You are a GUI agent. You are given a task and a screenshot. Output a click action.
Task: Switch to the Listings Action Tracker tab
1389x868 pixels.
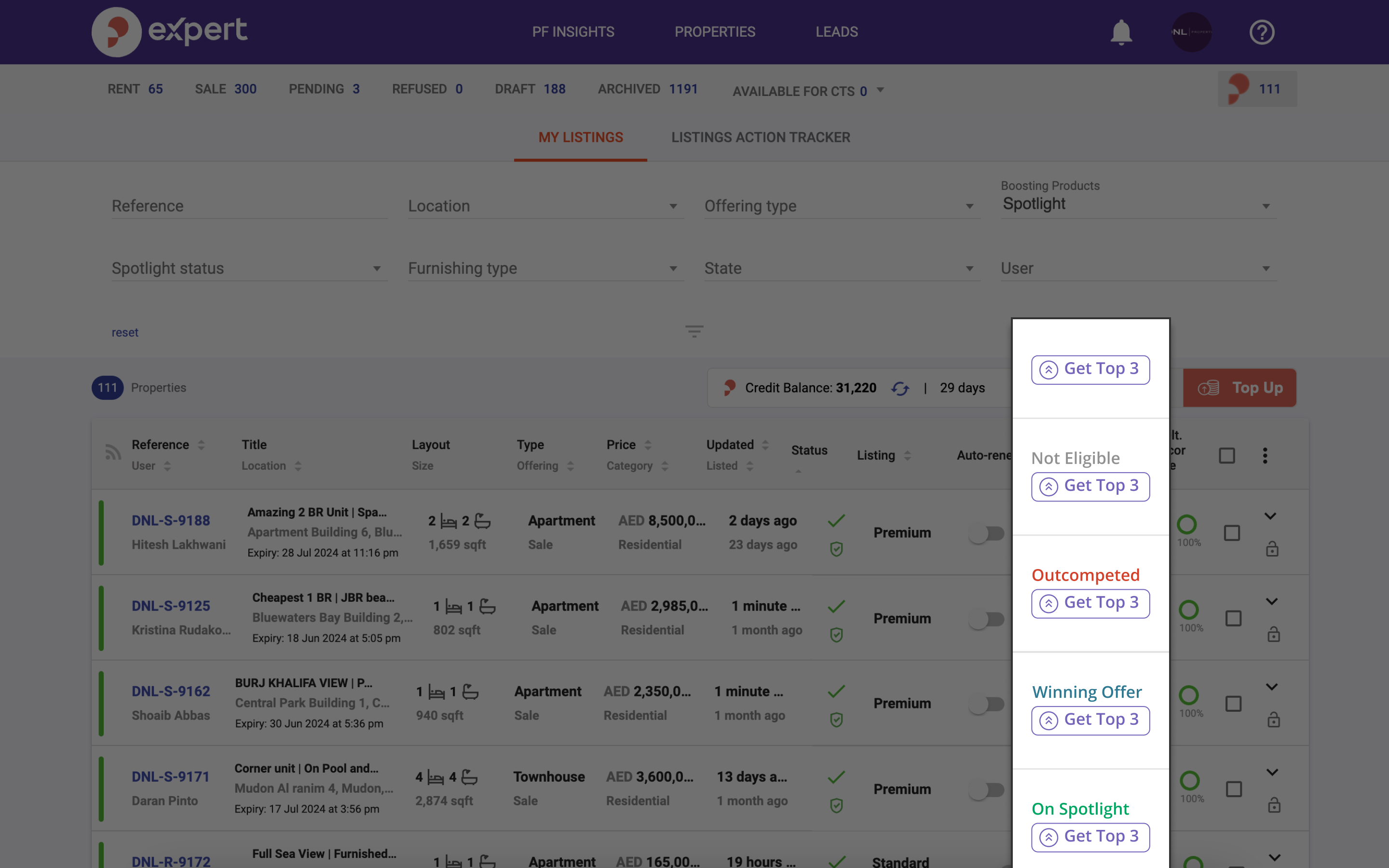tap(761, 138)
